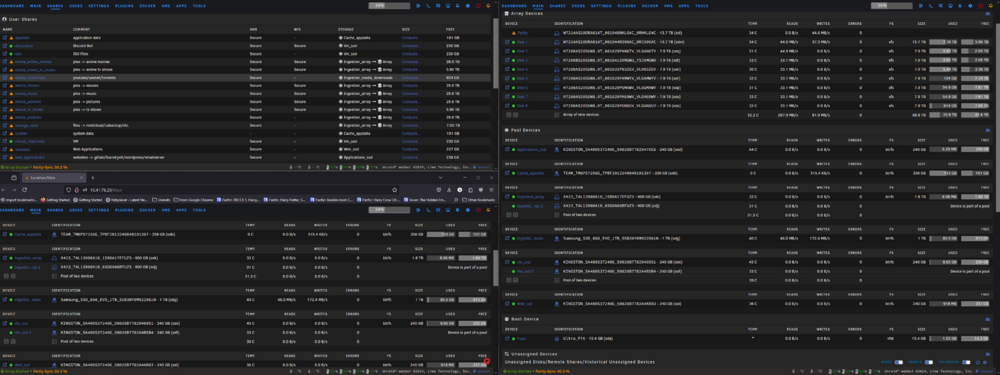Show more bookmarks overflow chevron in Firefox
The height and width of the screenshot is (375, 1000).
(x=455, y=200)
